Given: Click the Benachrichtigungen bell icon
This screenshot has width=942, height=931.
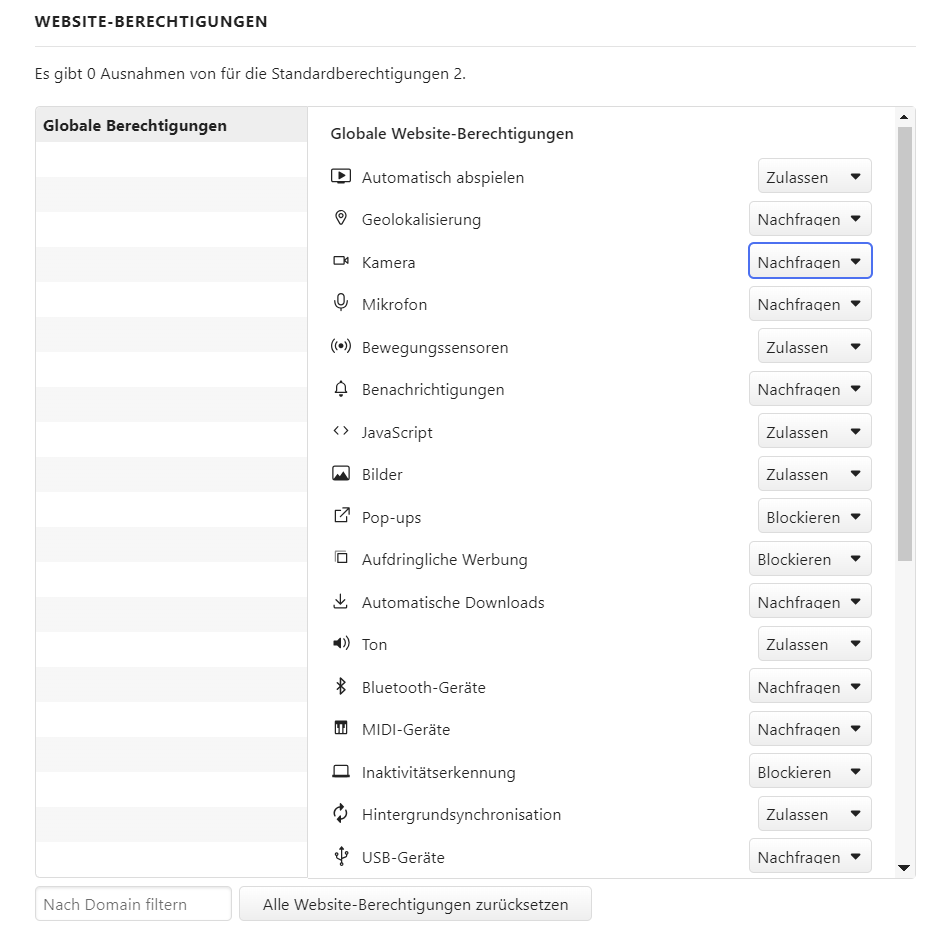Looking at the screenshot, I should 341,389.
